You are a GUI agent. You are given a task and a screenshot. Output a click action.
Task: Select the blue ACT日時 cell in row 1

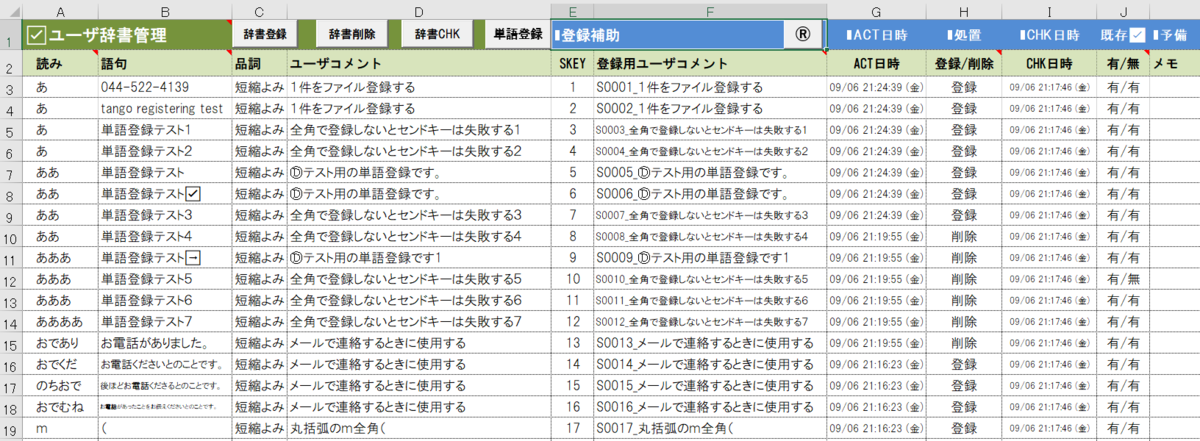click(x=876, y=34)
